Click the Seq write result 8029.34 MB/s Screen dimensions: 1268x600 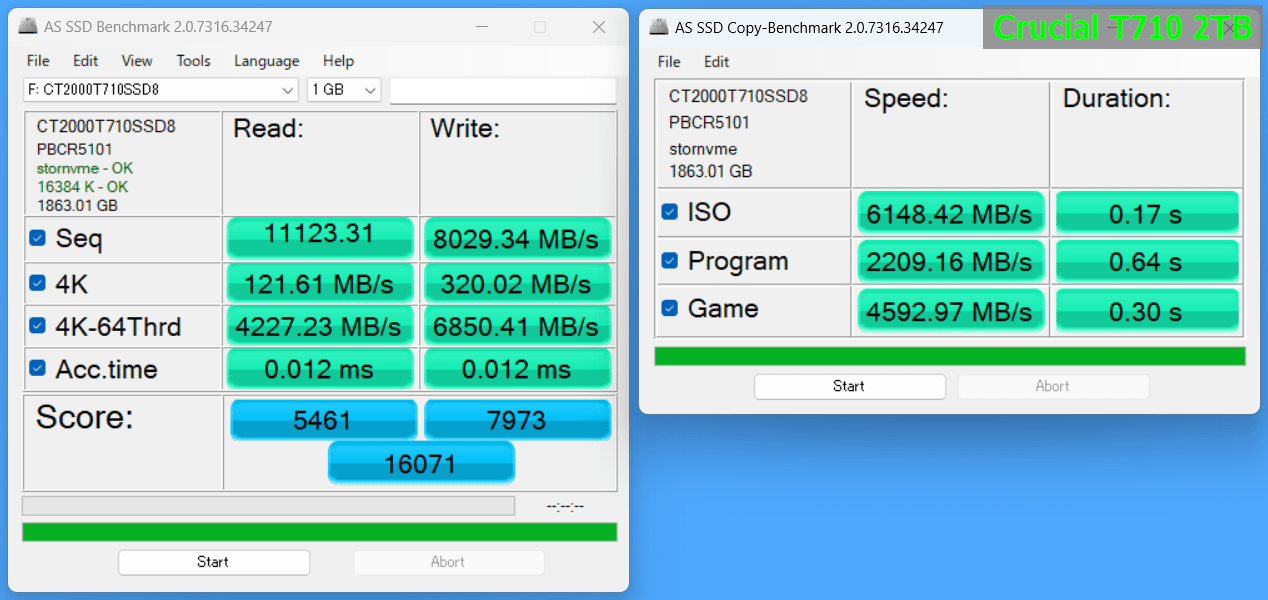tap(517, 238)
